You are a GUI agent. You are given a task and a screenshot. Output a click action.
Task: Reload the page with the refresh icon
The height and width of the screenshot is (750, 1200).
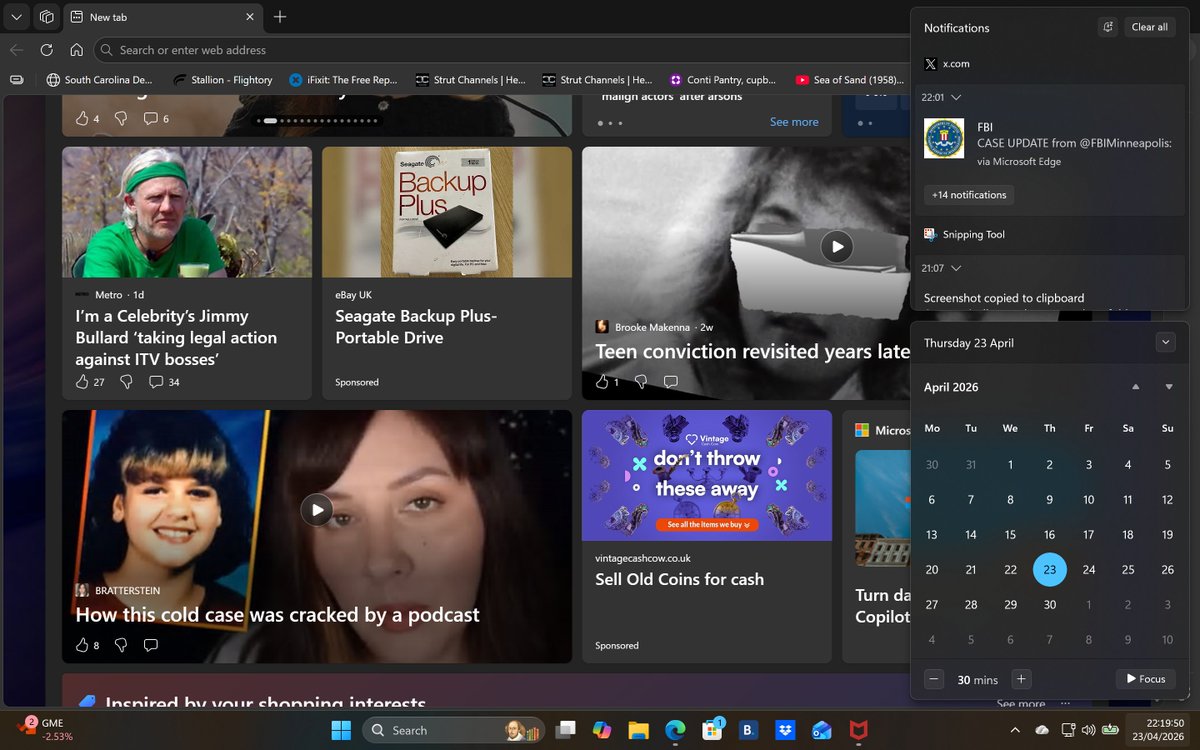click(46, 50)
